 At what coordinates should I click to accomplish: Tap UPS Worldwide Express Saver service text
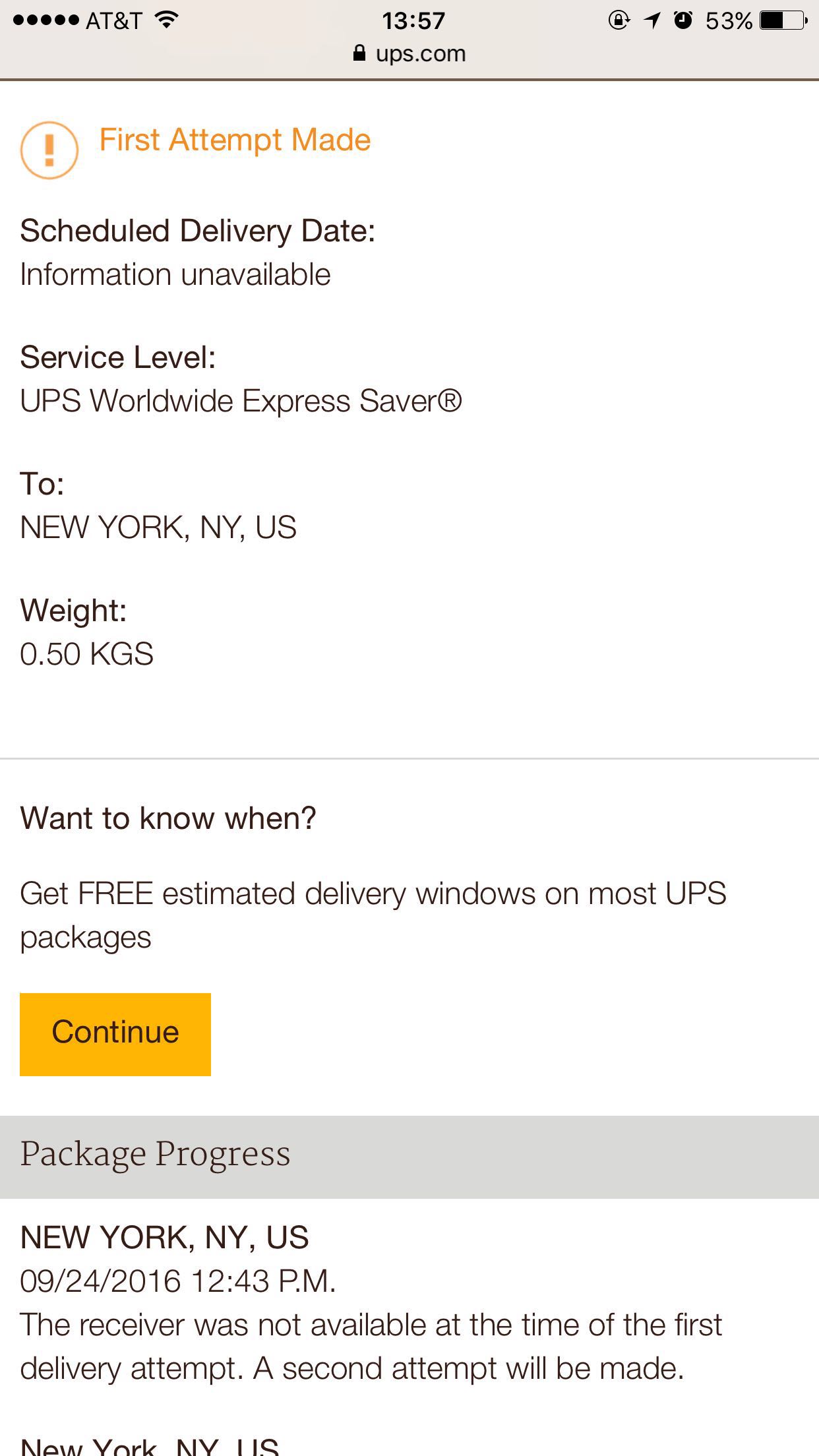pyautogui.click(x=241, y=401)
